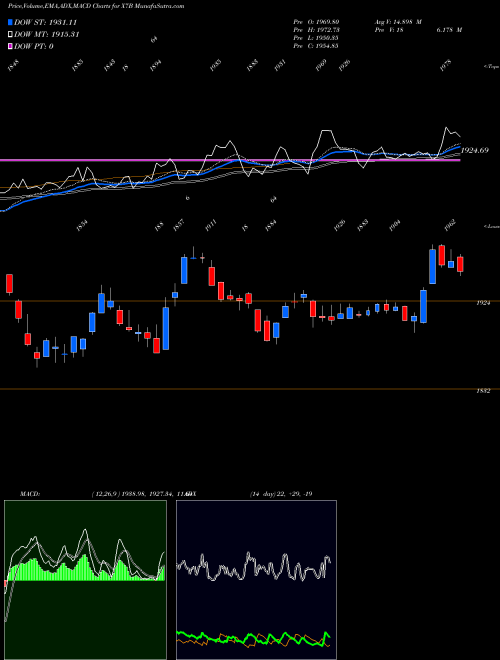500x660 pixels.
Task: Click the rotated 1978 top label
Action: [446, 66]
